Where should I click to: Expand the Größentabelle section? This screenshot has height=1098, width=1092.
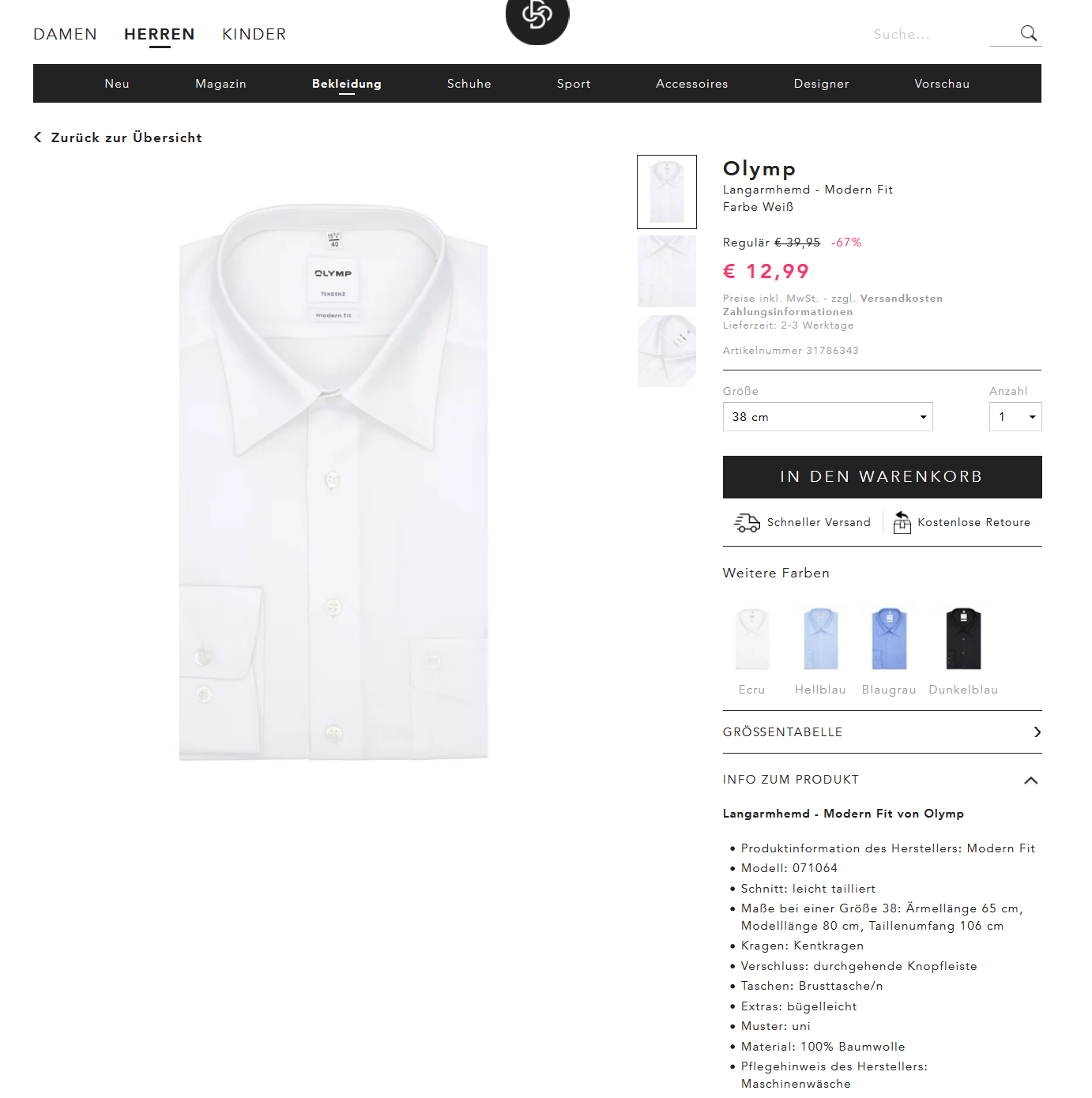tap(881, 732)
